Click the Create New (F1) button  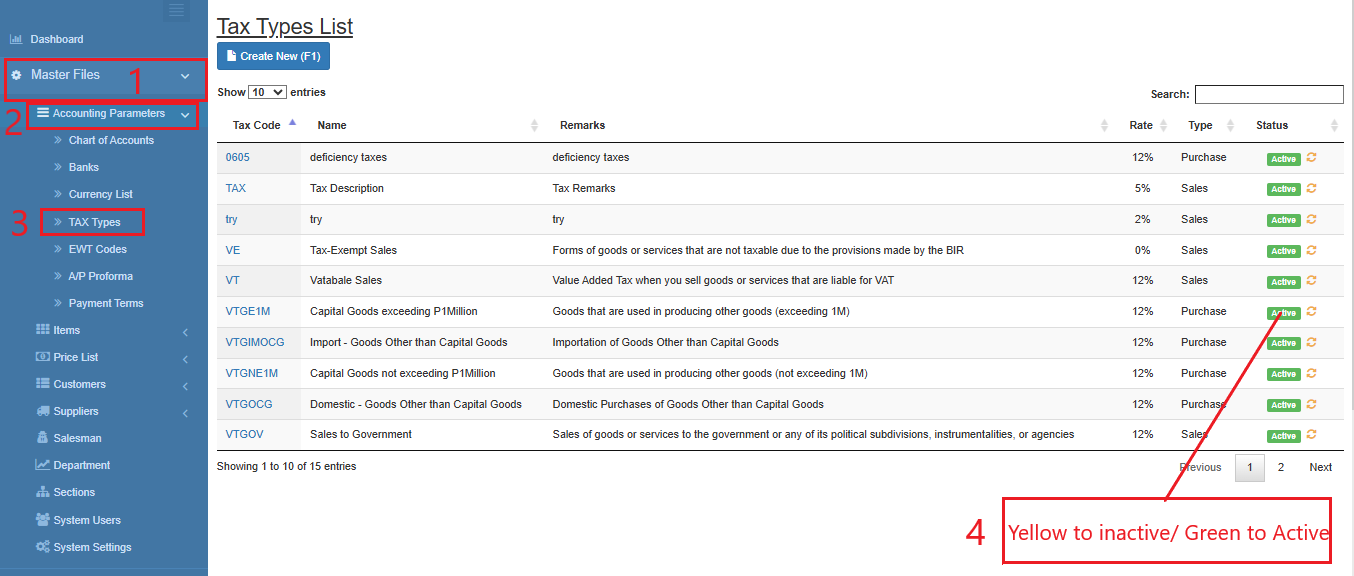pos(273,57)
